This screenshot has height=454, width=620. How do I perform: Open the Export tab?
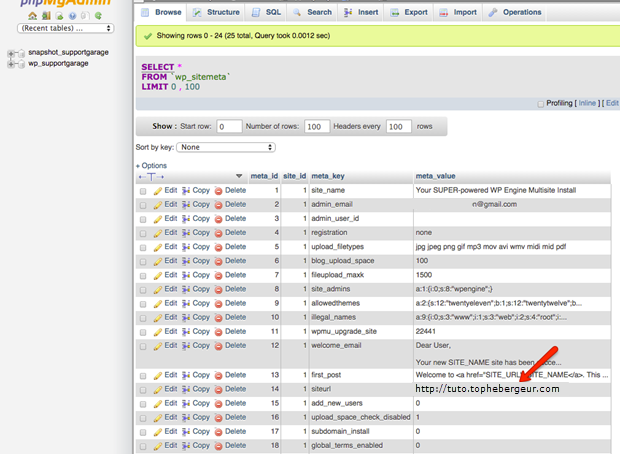click(409, 12)
